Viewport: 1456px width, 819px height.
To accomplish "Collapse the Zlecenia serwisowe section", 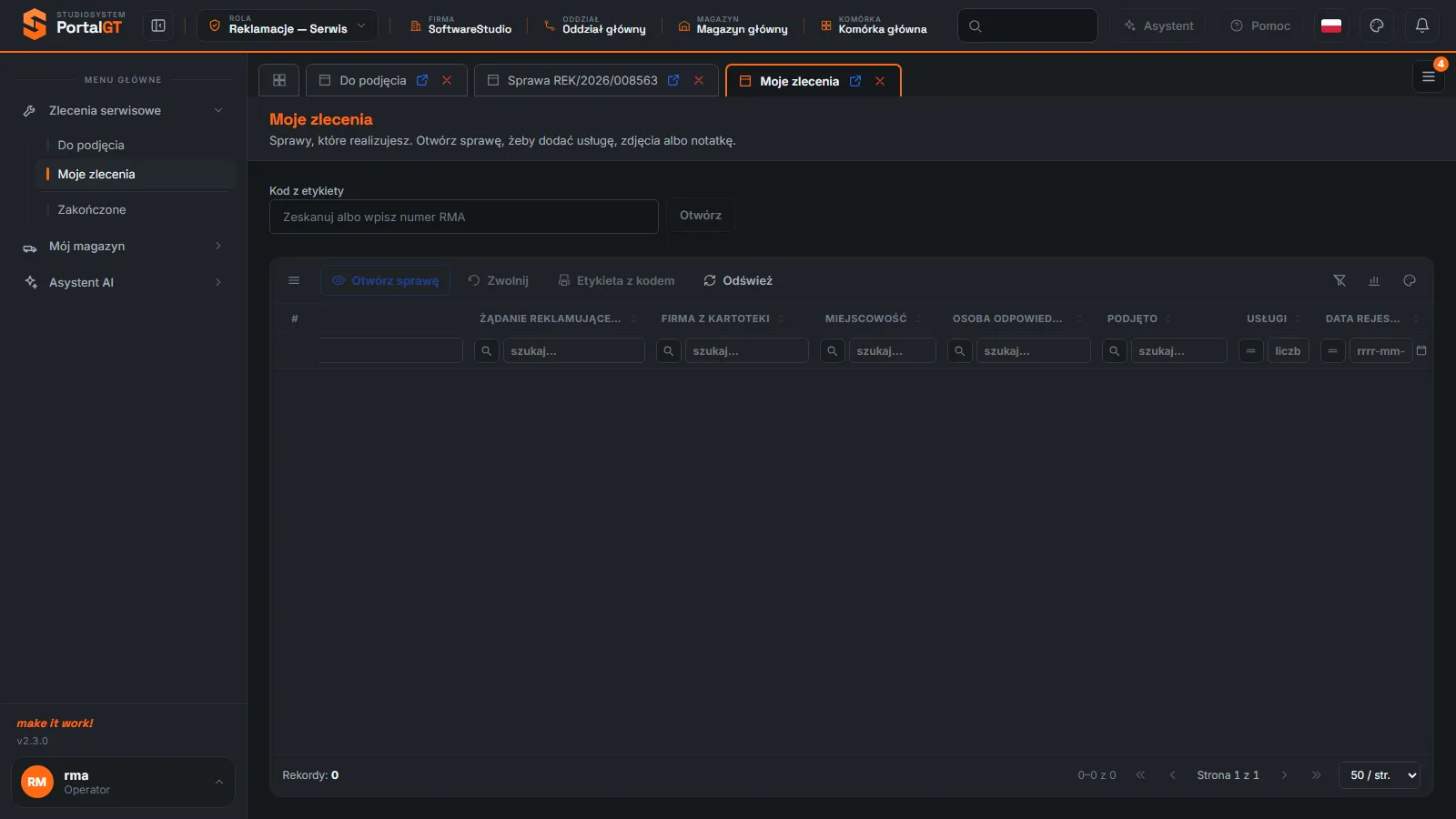I will (123, 110).
